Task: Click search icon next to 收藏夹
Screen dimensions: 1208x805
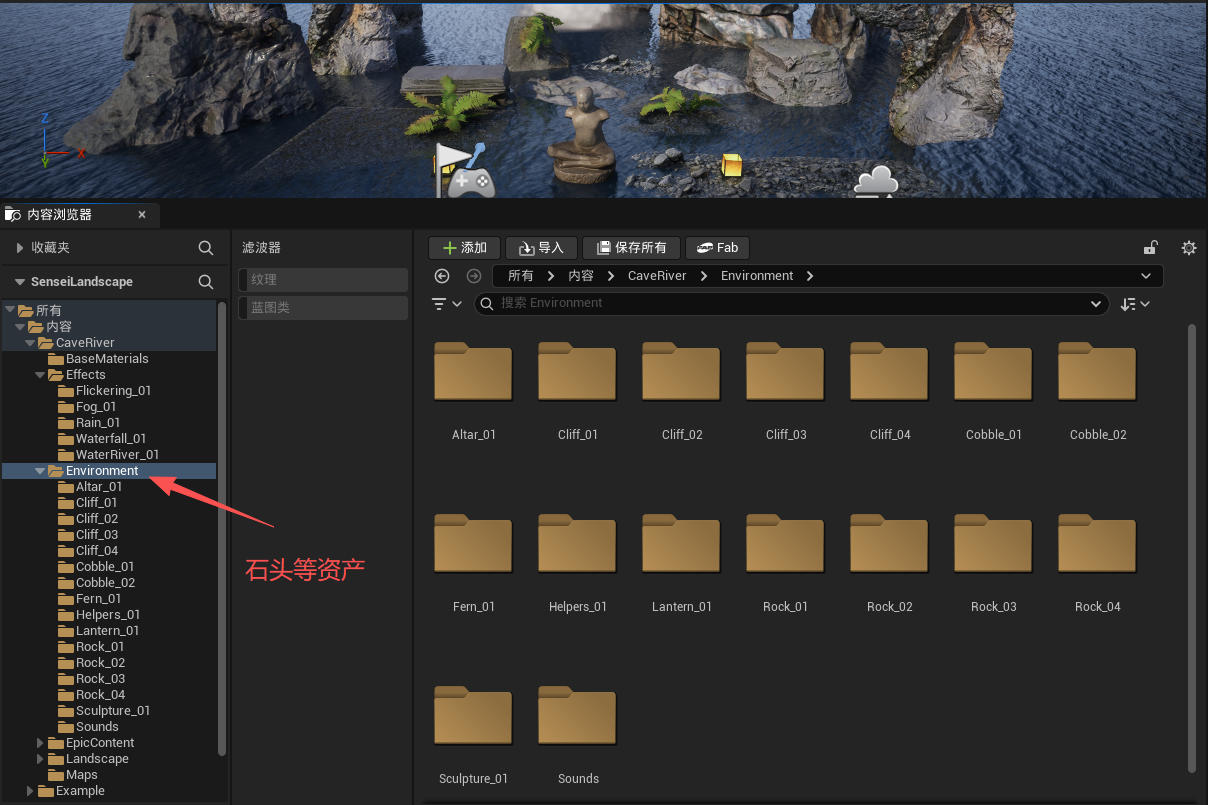Action: [206, 248]
